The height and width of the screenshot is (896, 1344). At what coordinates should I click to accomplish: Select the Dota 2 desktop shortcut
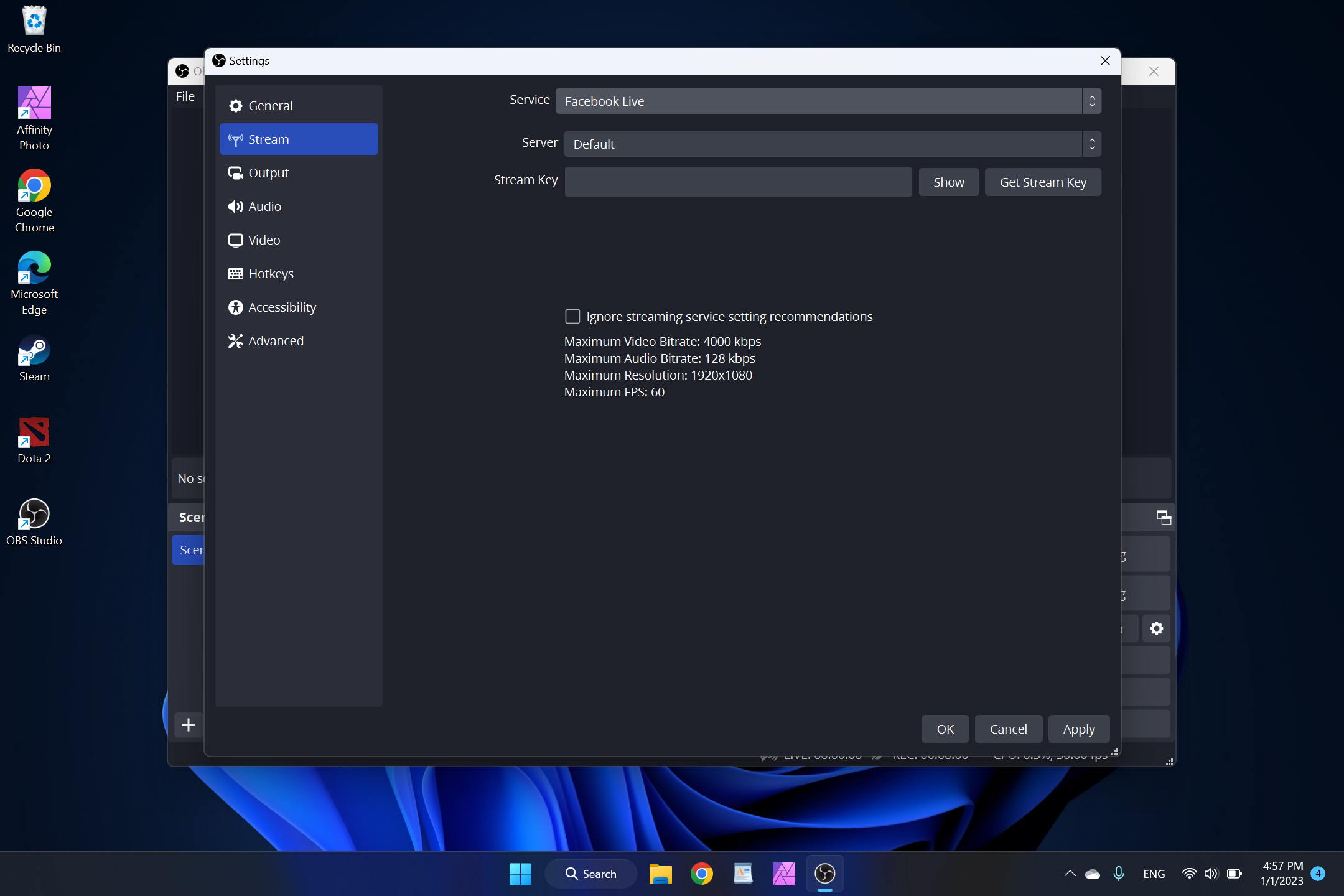click(x=34, y=440)
